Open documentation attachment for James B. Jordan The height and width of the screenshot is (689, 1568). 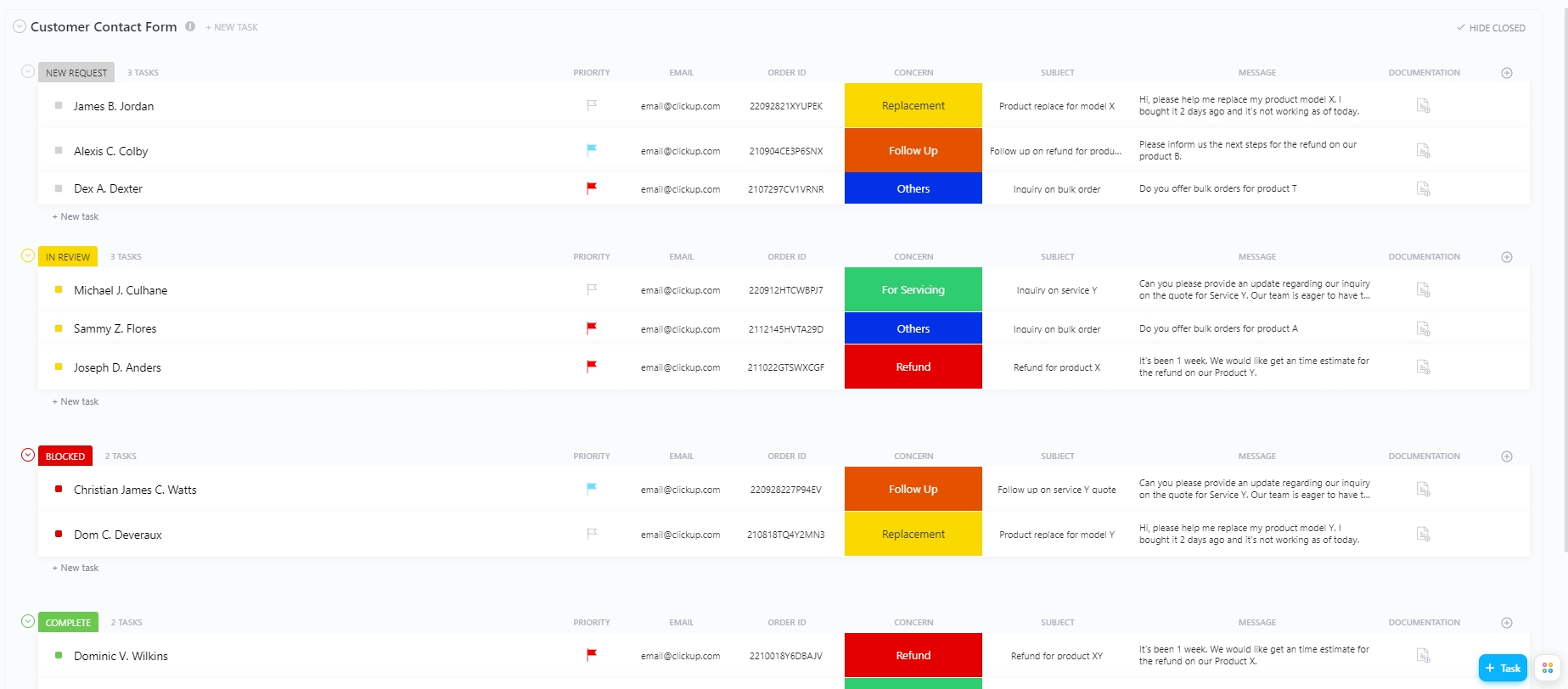tap(1424, 106)
